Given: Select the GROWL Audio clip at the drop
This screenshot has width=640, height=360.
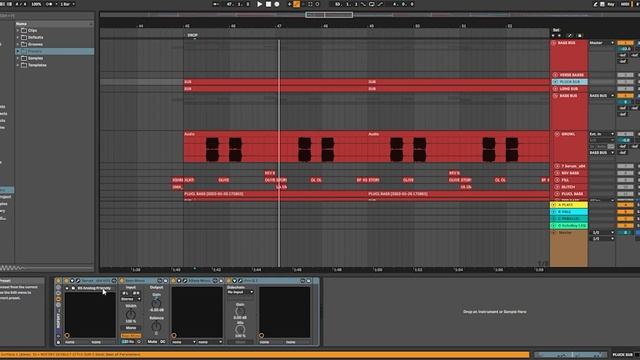Looking at the screenshot, I should pos(276,147).
